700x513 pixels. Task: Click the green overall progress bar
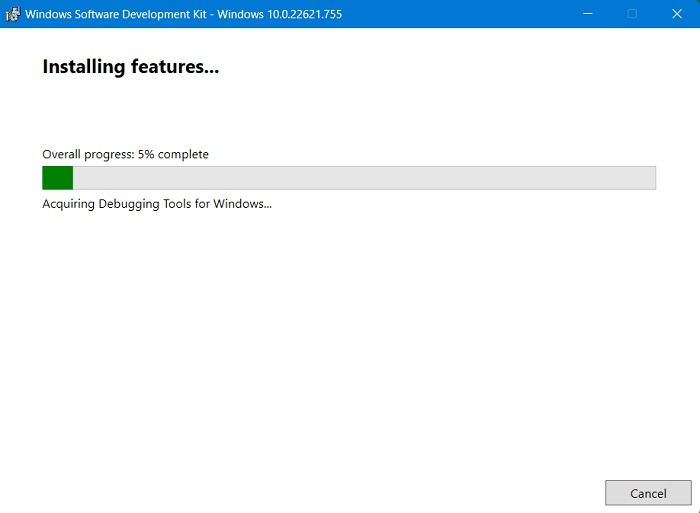point(349,178)
